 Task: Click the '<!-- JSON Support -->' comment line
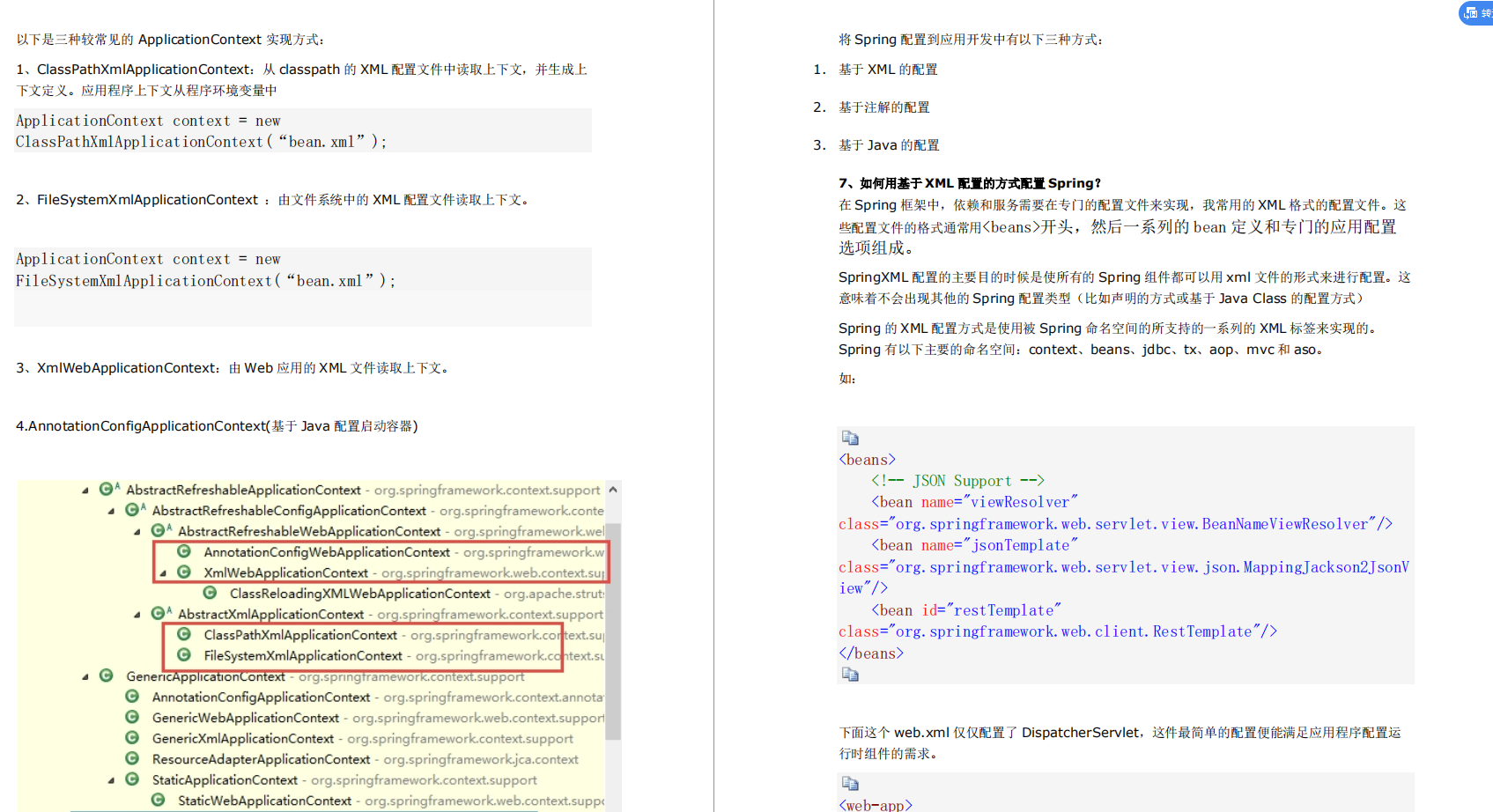pos(957,481)
